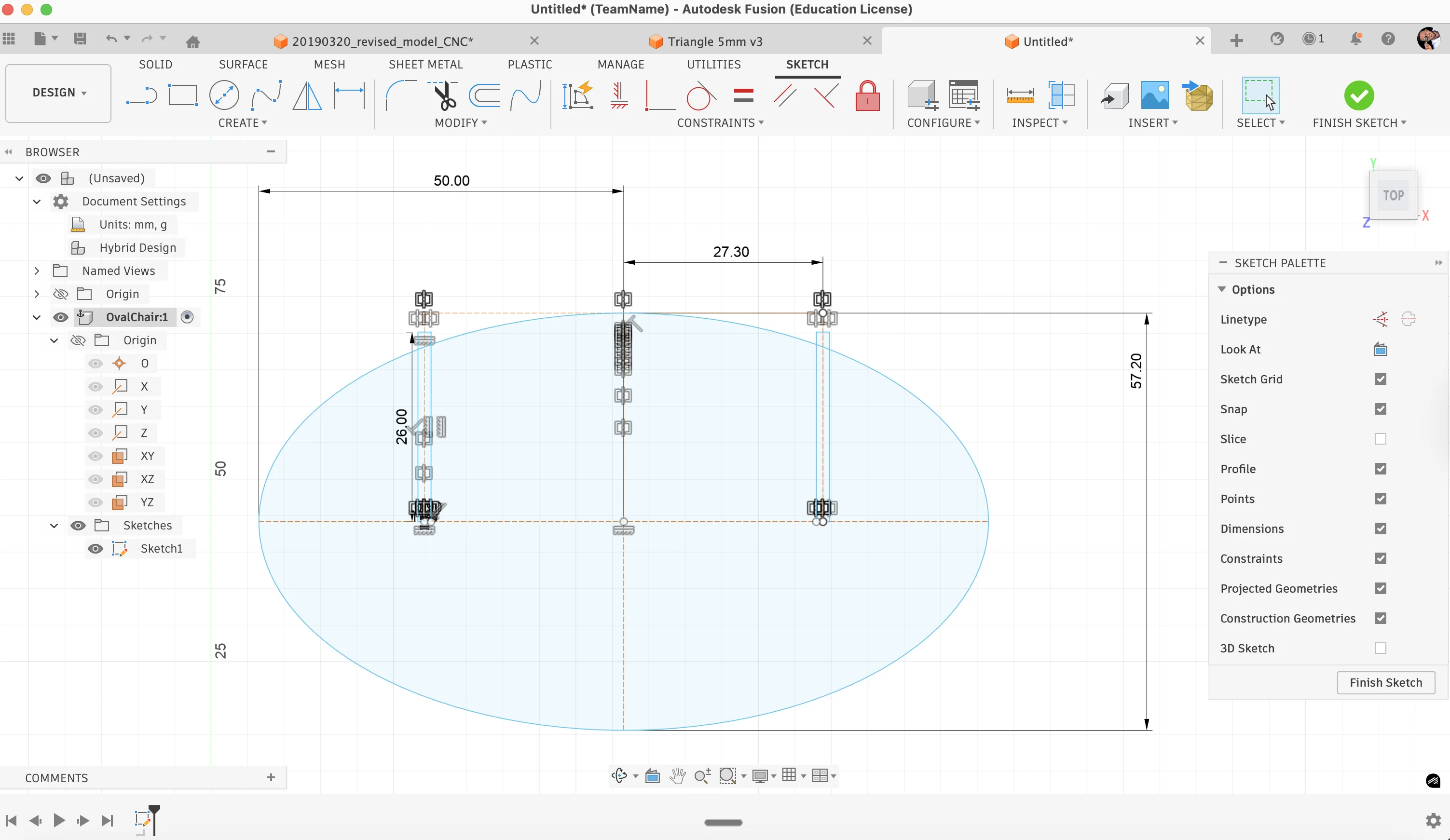1450x840 pixels.
Task: Click the Insert Canvas image icon
Action: pyautogui.click(x=1154, y=95)
